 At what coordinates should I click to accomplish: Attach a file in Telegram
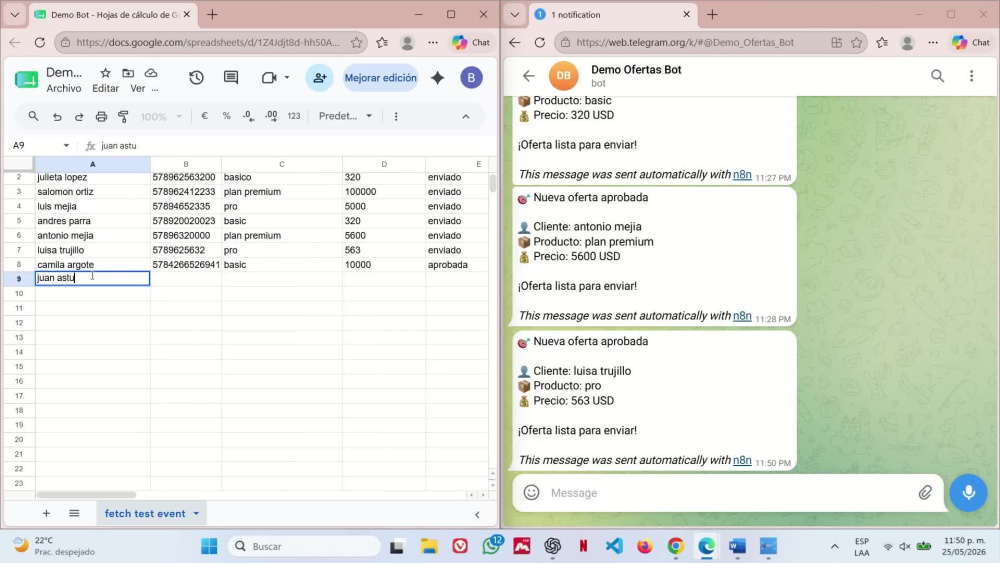(925, 492)
